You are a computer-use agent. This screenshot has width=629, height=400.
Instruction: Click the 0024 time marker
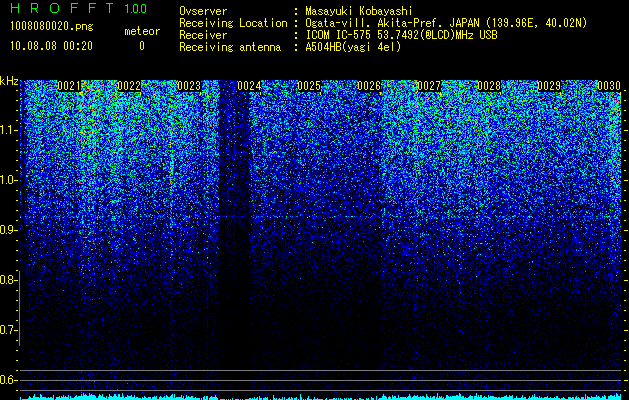point(249,86)
